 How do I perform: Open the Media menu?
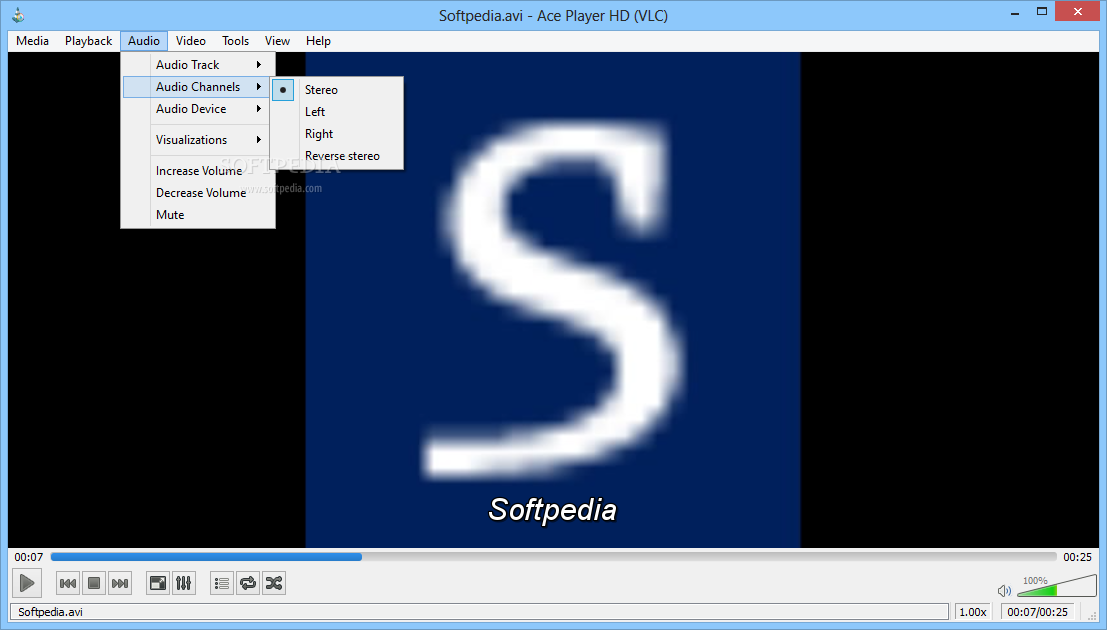click(32, 41)
